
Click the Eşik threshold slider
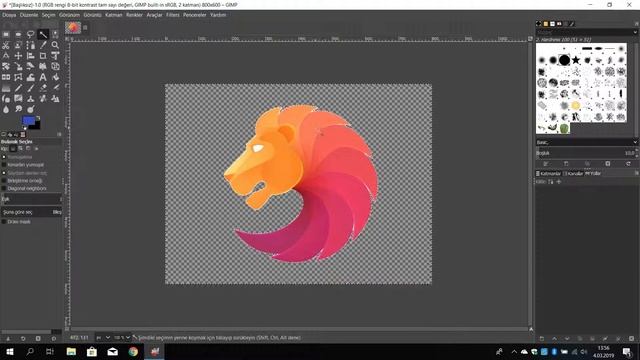pos(31,199)
